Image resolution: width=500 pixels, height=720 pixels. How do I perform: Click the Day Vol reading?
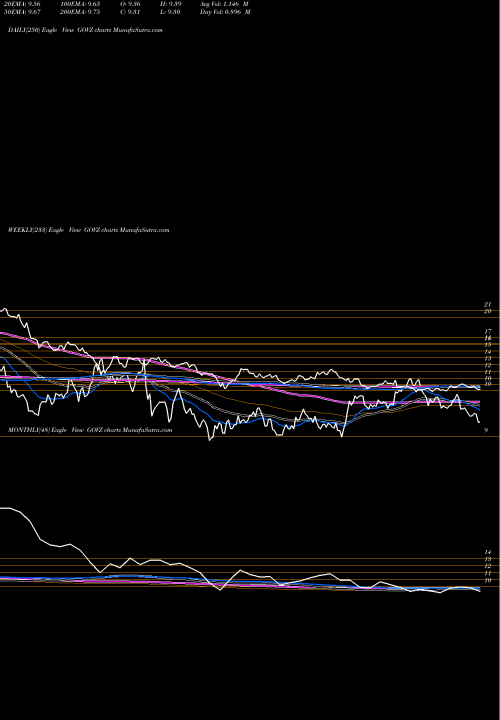tap(225, 12)
